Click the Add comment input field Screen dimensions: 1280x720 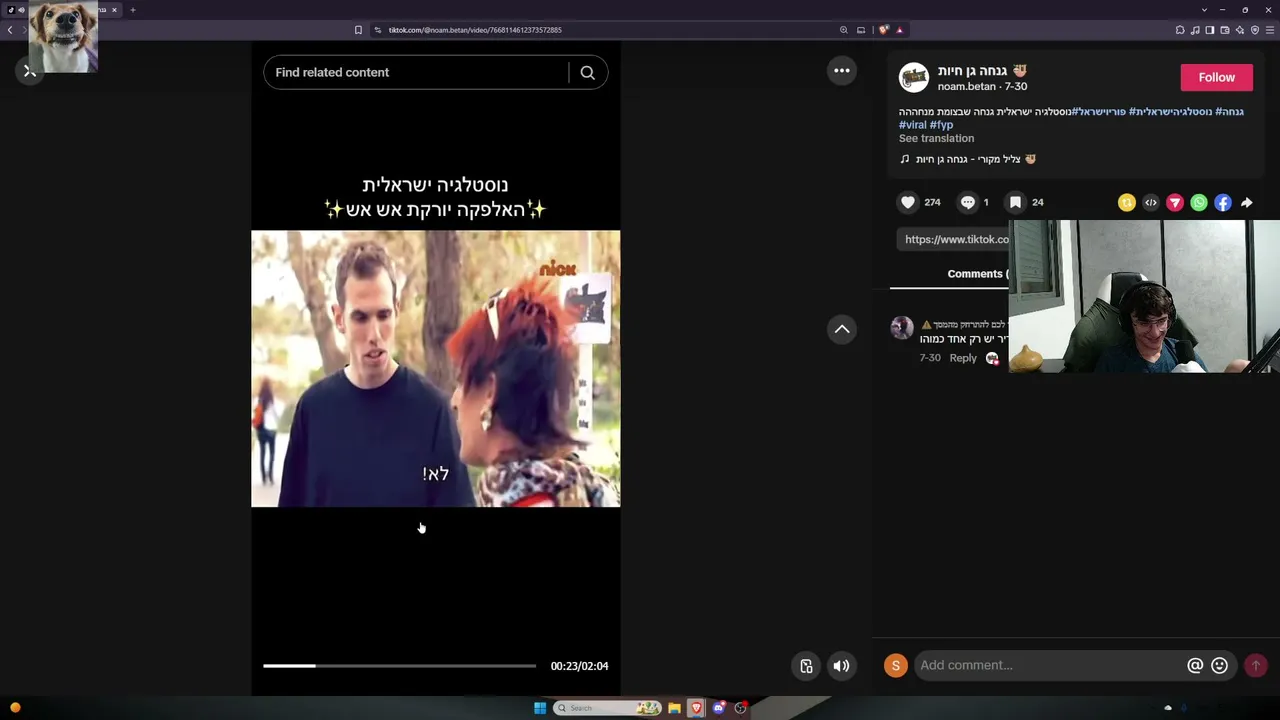[1050, 665]
